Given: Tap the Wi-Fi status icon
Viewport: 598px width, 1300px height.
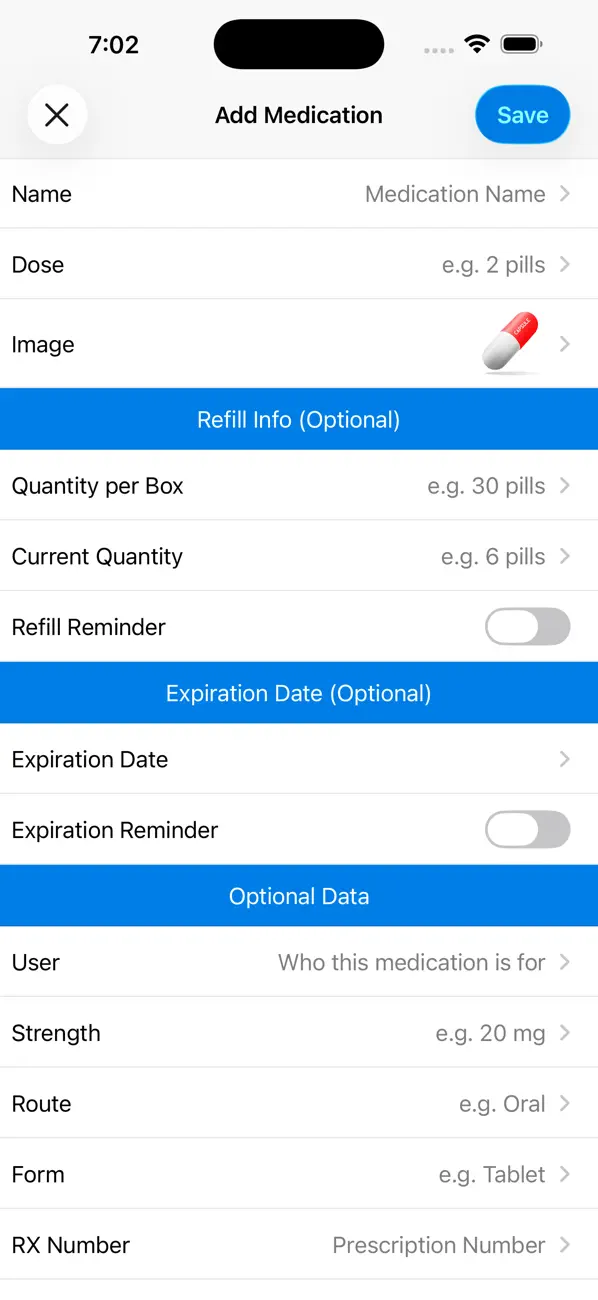Looking at the screenshot, I should point(477,44).
